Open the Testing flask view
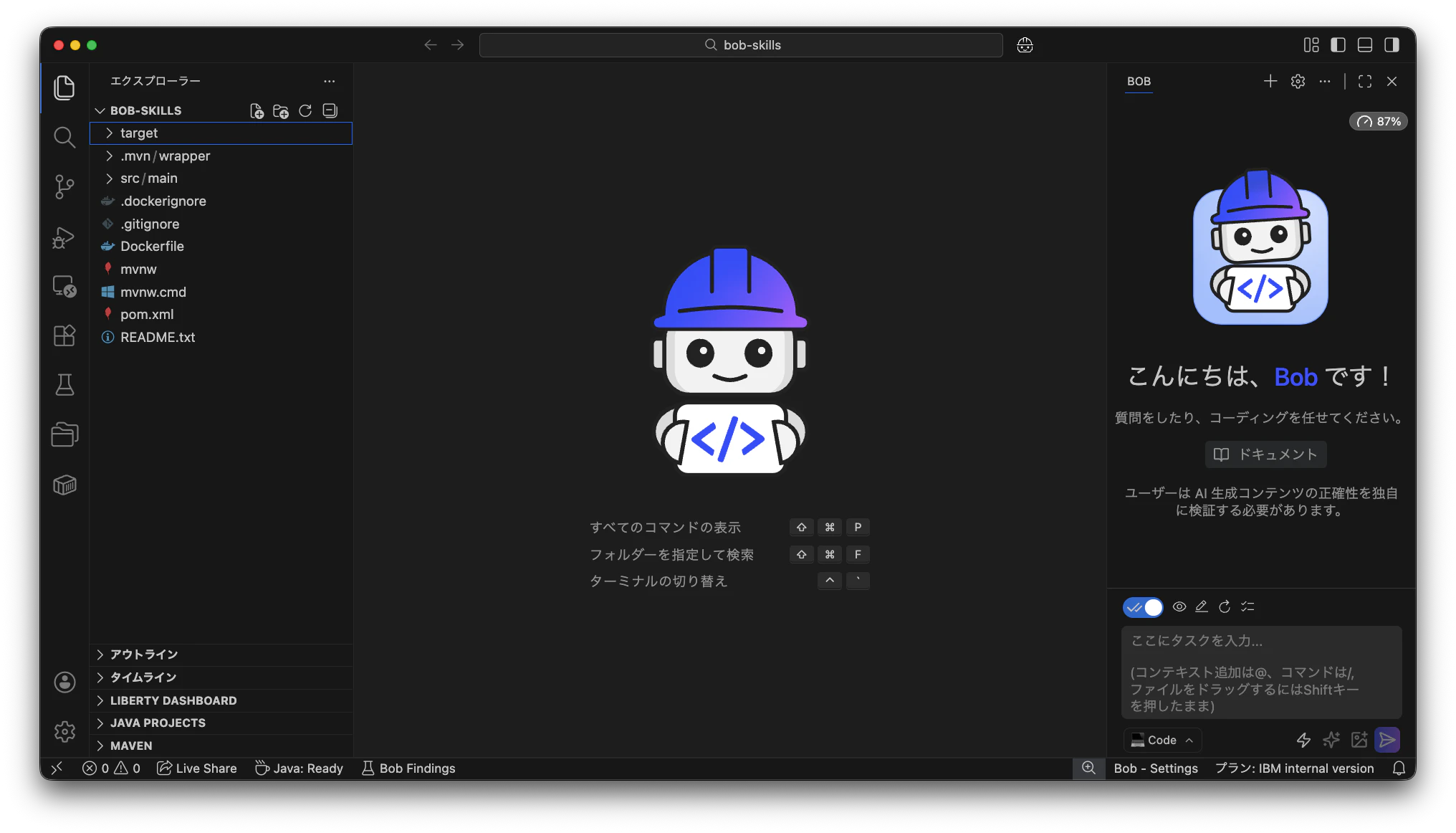1456x833 pixels. (64, 385)
